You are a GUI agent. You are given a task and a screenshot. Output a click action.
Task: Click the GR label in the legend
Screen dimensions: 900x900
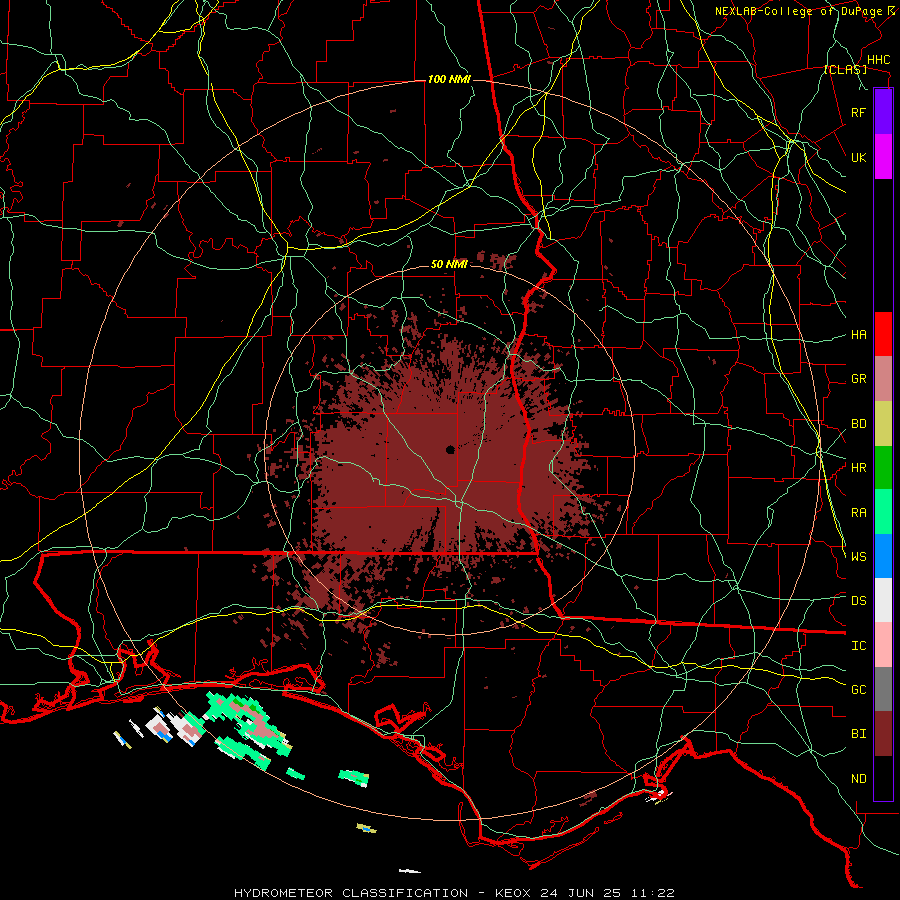[x=858, y=379]
